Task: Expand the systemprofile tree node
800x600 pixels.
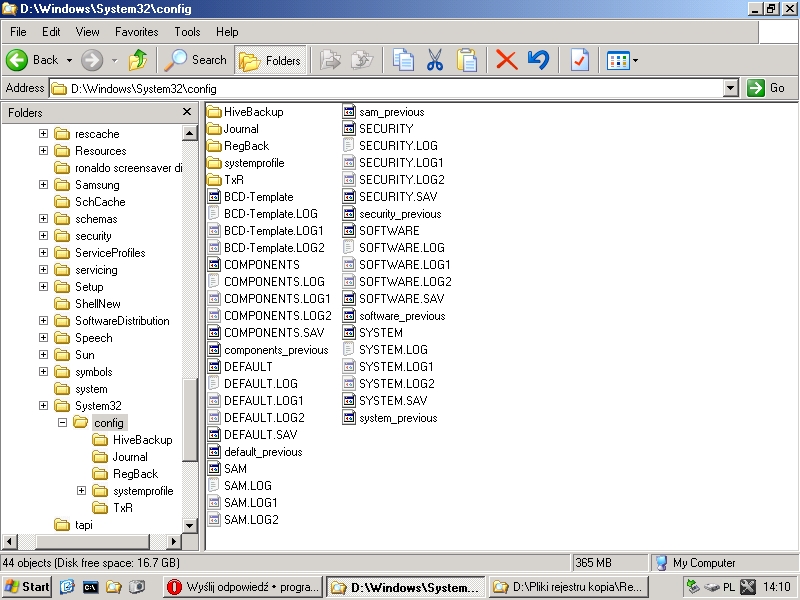Action: coord(81,491)
